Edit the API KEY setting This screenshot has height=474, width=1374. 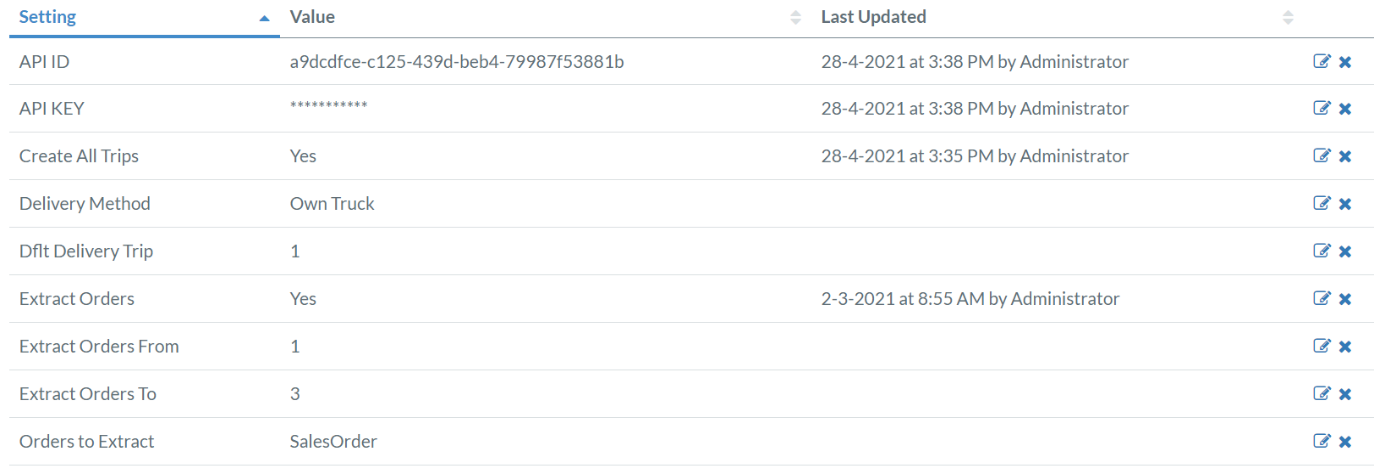click(1322, 109)
